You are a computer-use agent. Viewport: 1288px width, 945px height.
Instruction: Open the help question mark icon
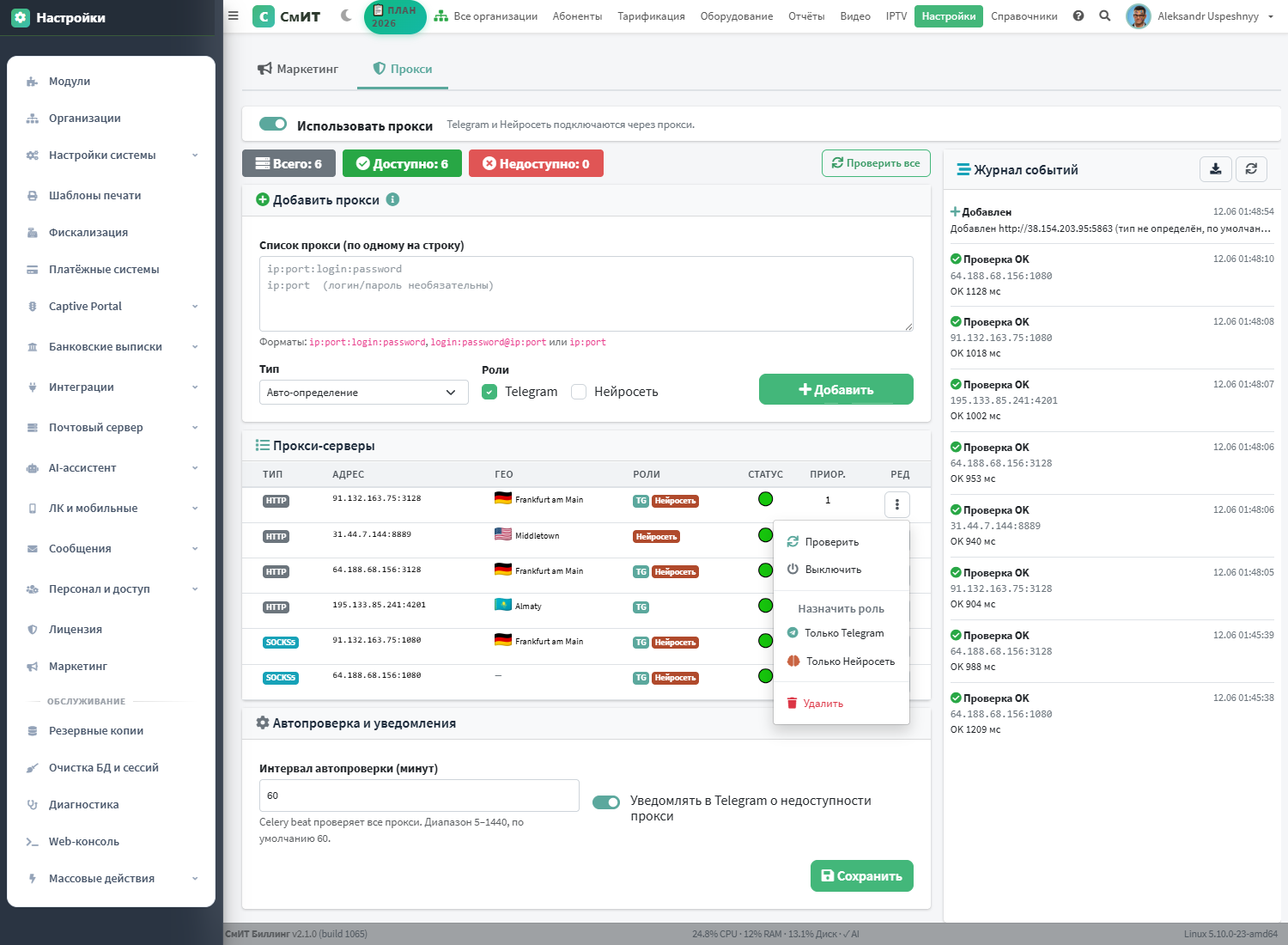pyautogui.click(x=1078, y=15)
